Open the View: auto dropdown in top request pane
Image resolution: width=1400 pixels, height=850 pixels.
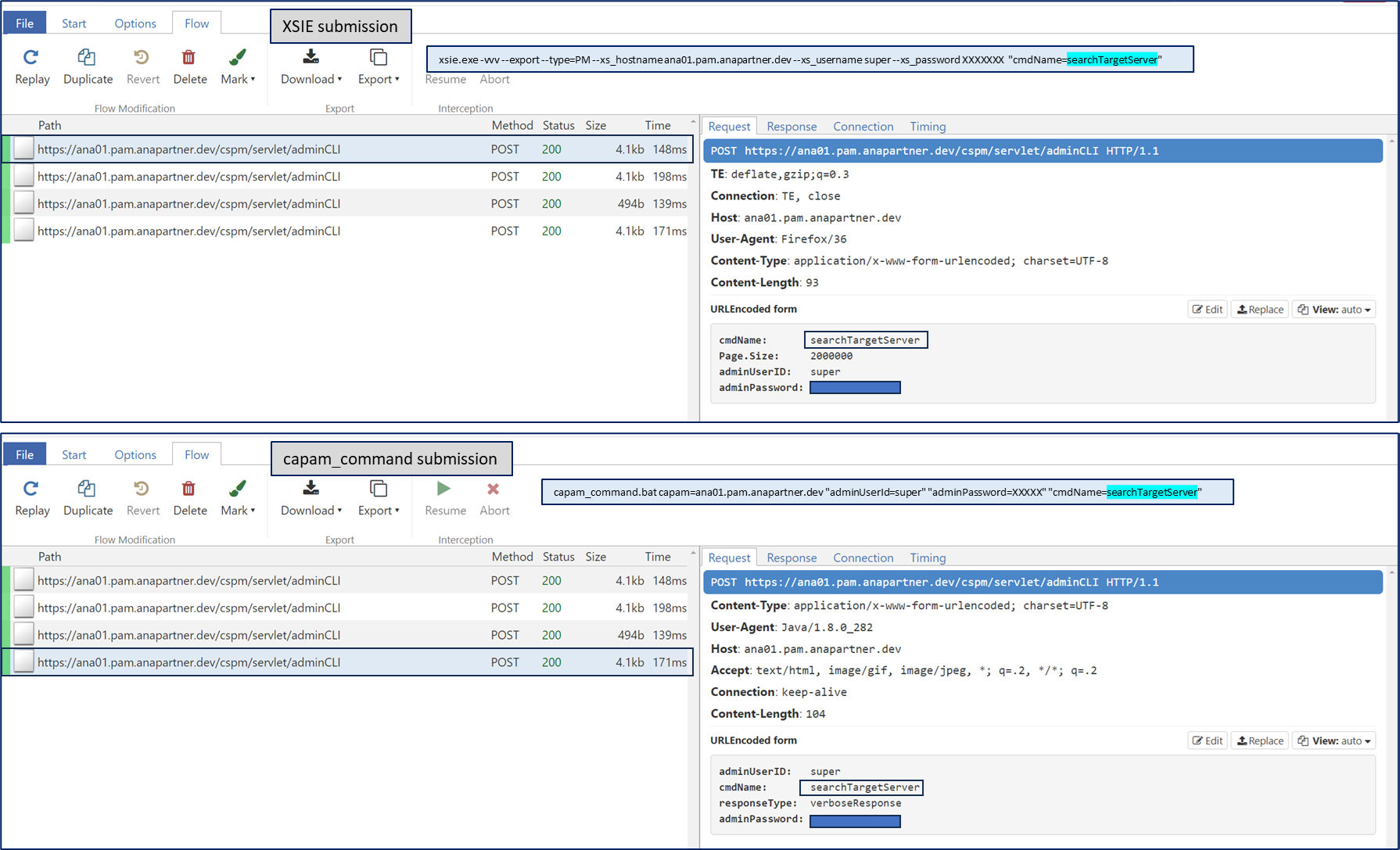pyautogui.click(x=1334, y=310)
